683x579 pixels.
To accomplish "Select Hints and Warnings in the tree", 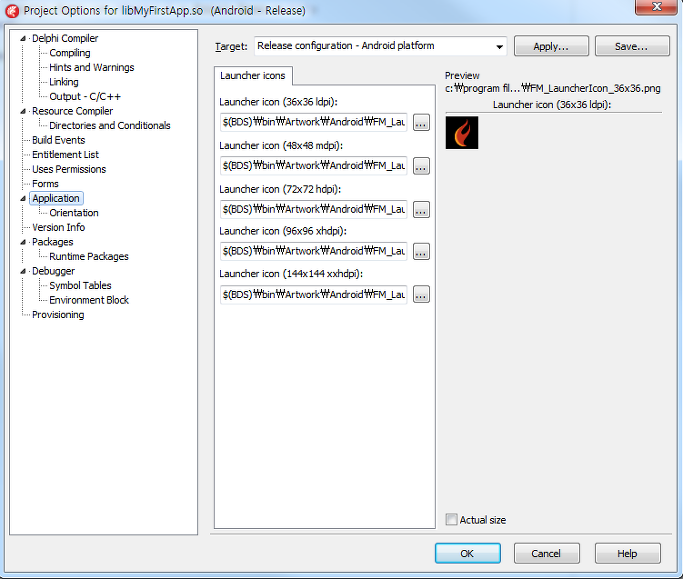I will pos(91,68).
